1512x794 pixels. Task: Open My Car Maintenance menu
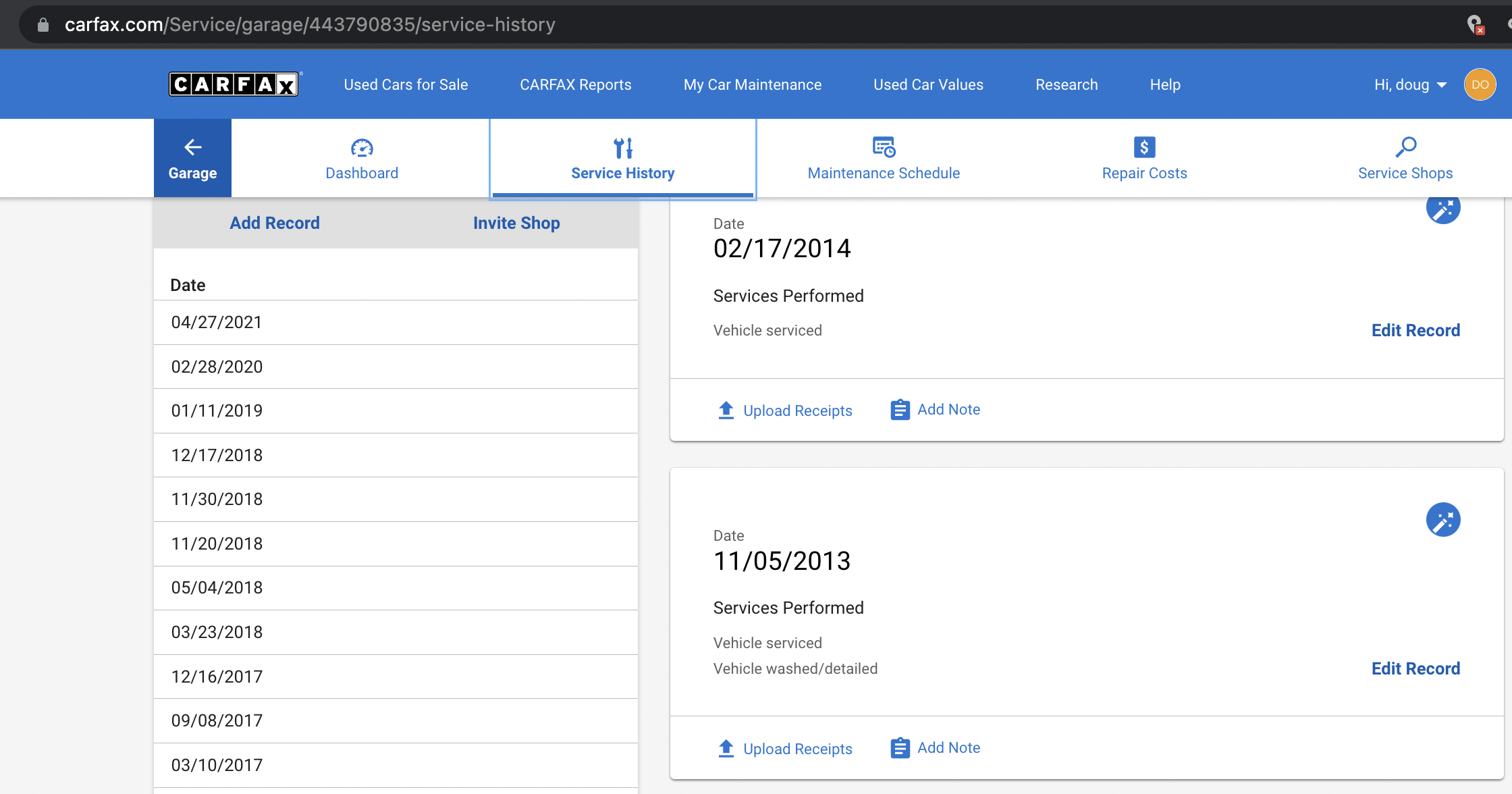coord(753,84)
